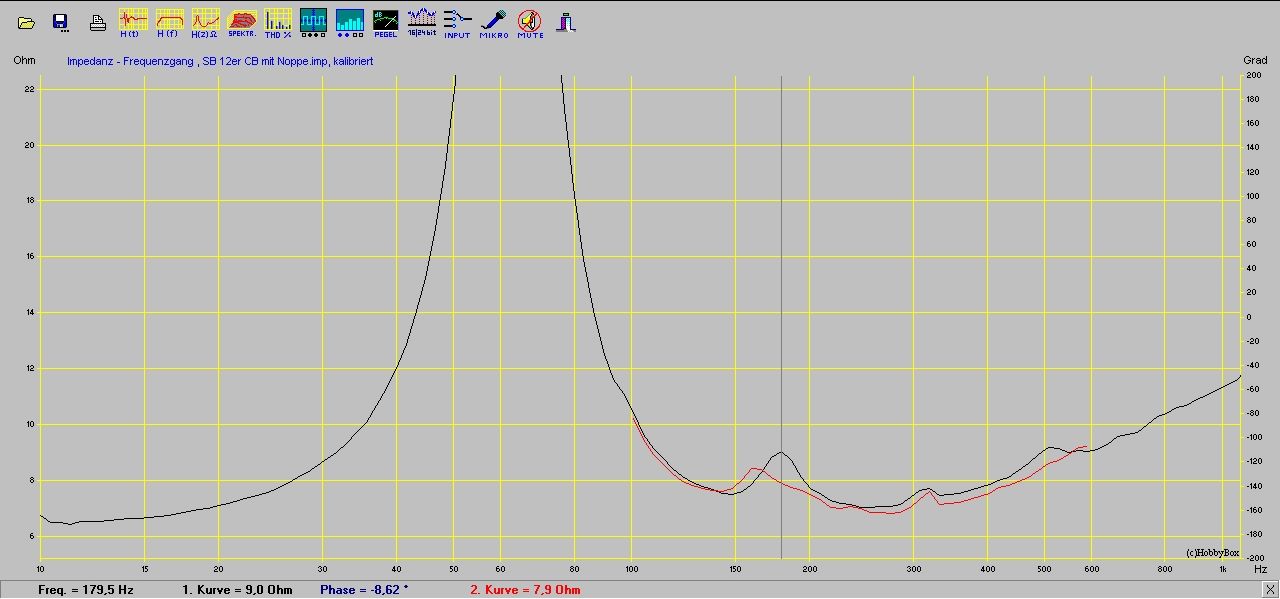Open the PEGEL level settings

[x=385, y=22]
